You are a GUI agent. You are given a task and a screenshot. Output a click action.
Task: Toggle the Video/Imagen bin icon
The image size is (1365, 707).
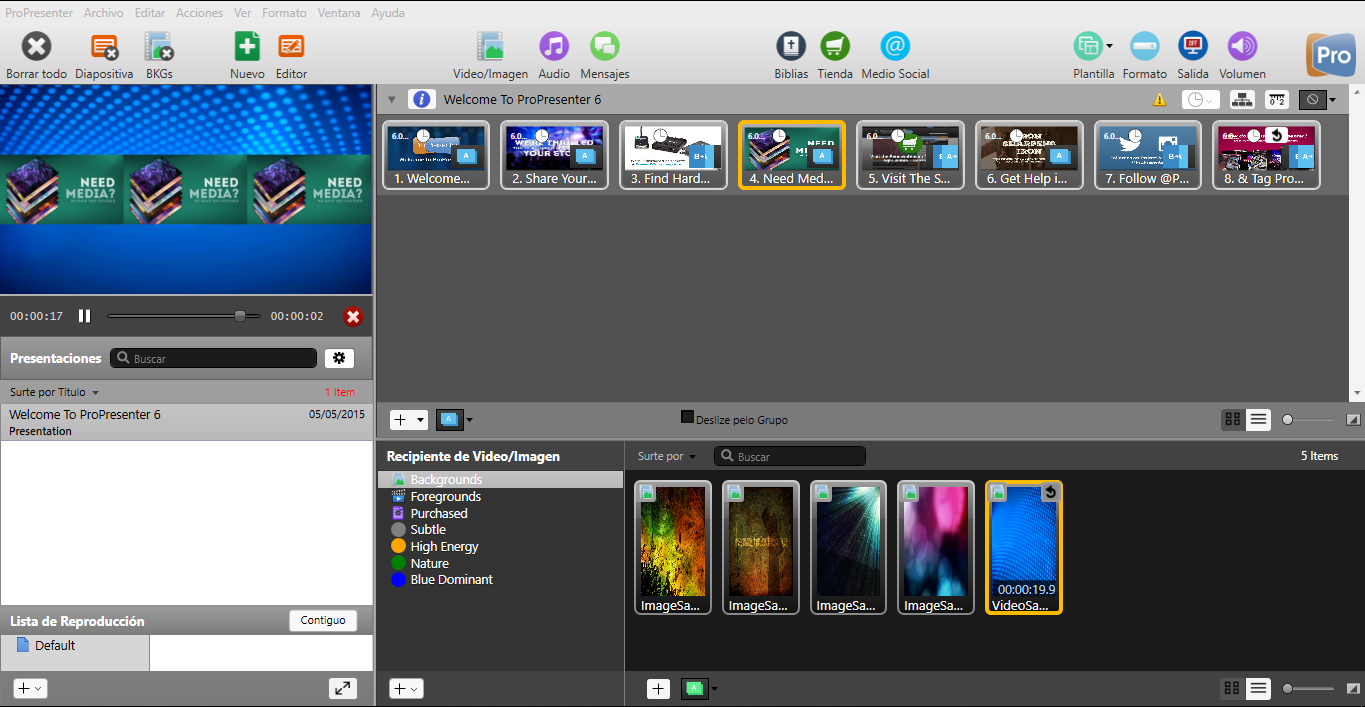pyautogui.click(x=490, y=47)
